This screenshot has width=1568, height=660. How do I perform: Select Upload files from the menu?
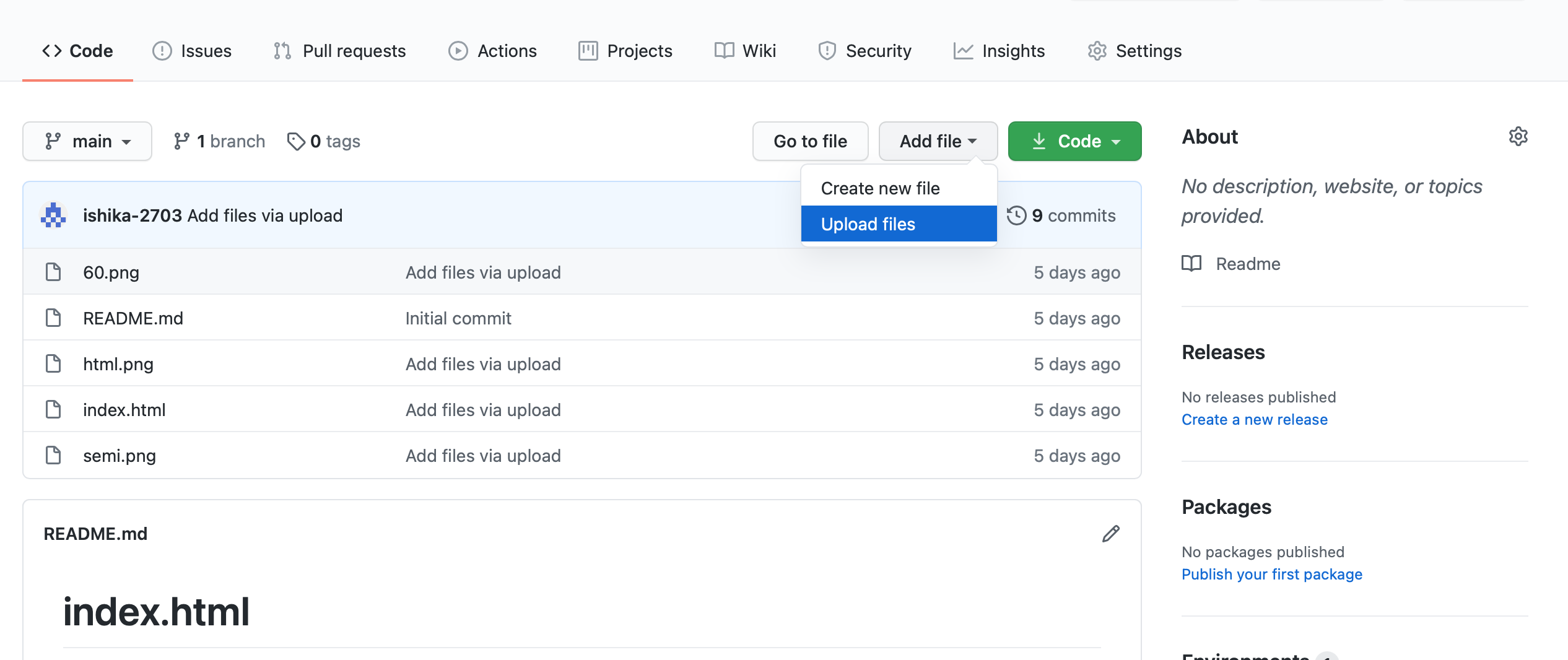[x=898, y=224]
